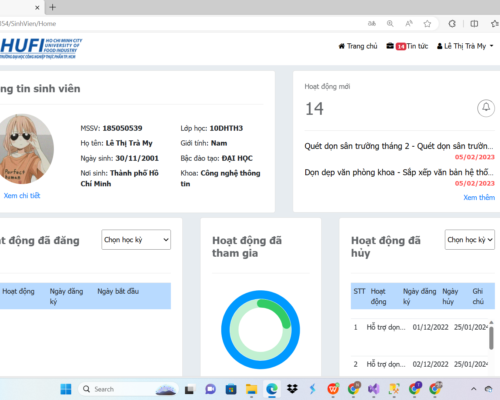This screenshot has height=400, width=500.
Task: Open the read aloud icon
Action: [x=409, y=24]
